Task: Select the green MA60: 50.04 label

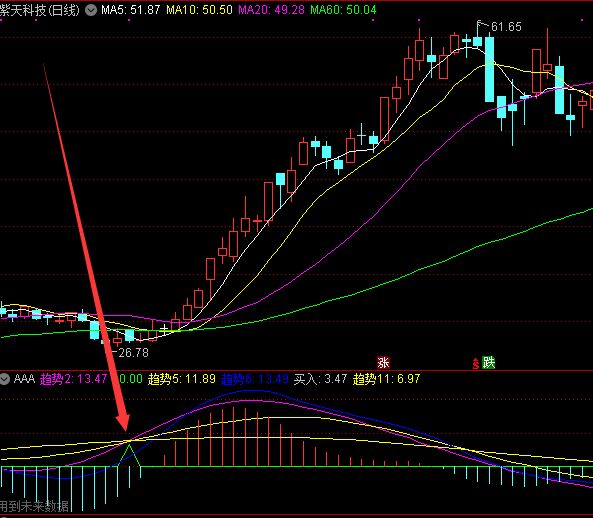Action: pyautogui.click(x=343, y=10)
